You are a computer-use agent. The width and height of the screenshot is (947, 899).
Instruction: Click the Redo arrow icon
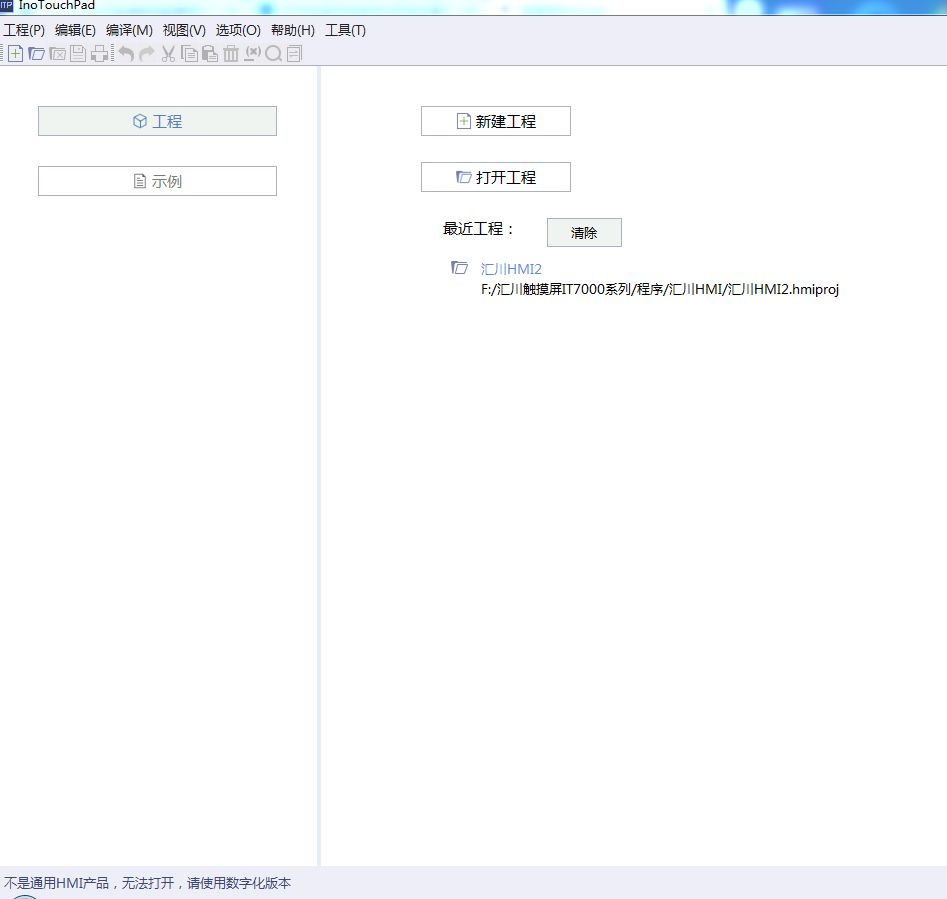point(147,54)
